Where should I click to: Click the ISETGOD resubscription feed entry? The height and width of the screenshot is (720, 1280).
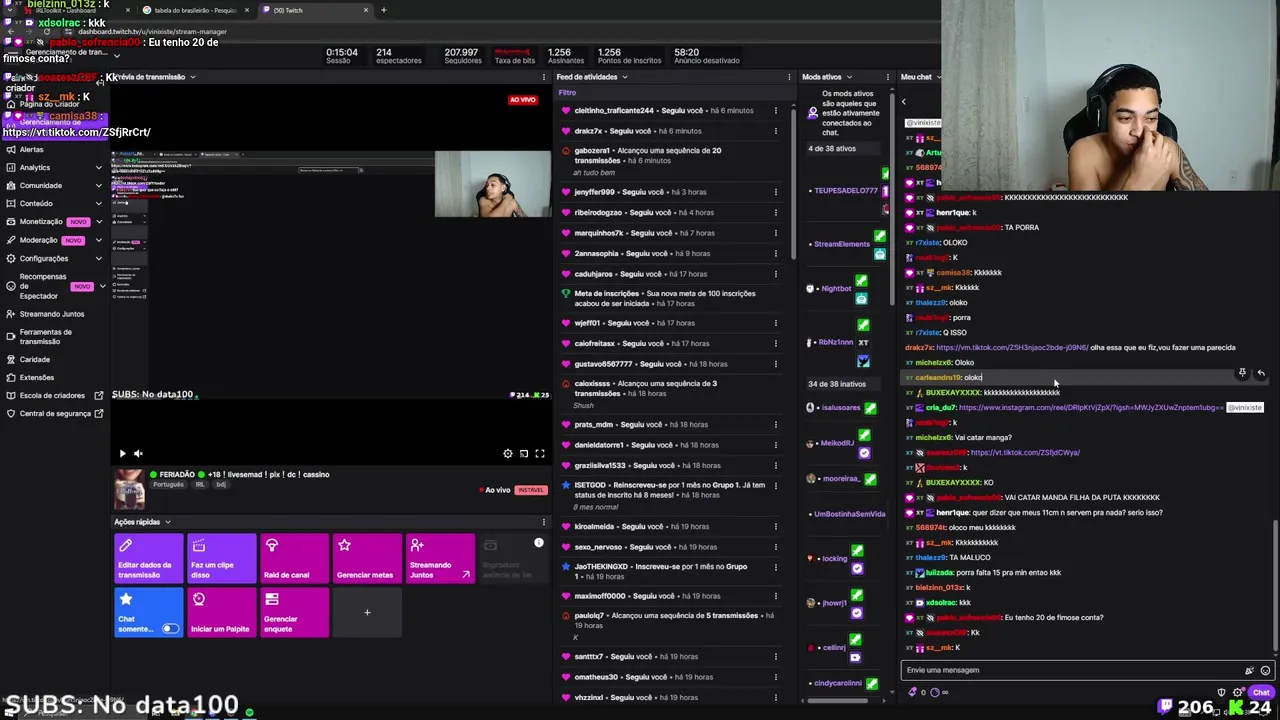[668, 495]
